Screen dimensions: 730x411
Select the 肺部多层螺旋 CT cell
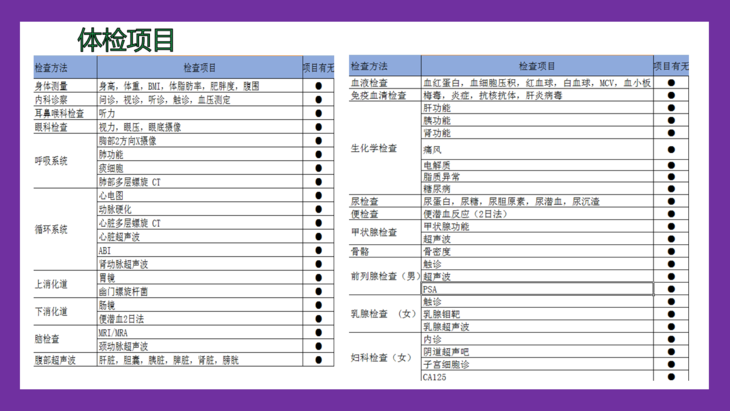130,182
